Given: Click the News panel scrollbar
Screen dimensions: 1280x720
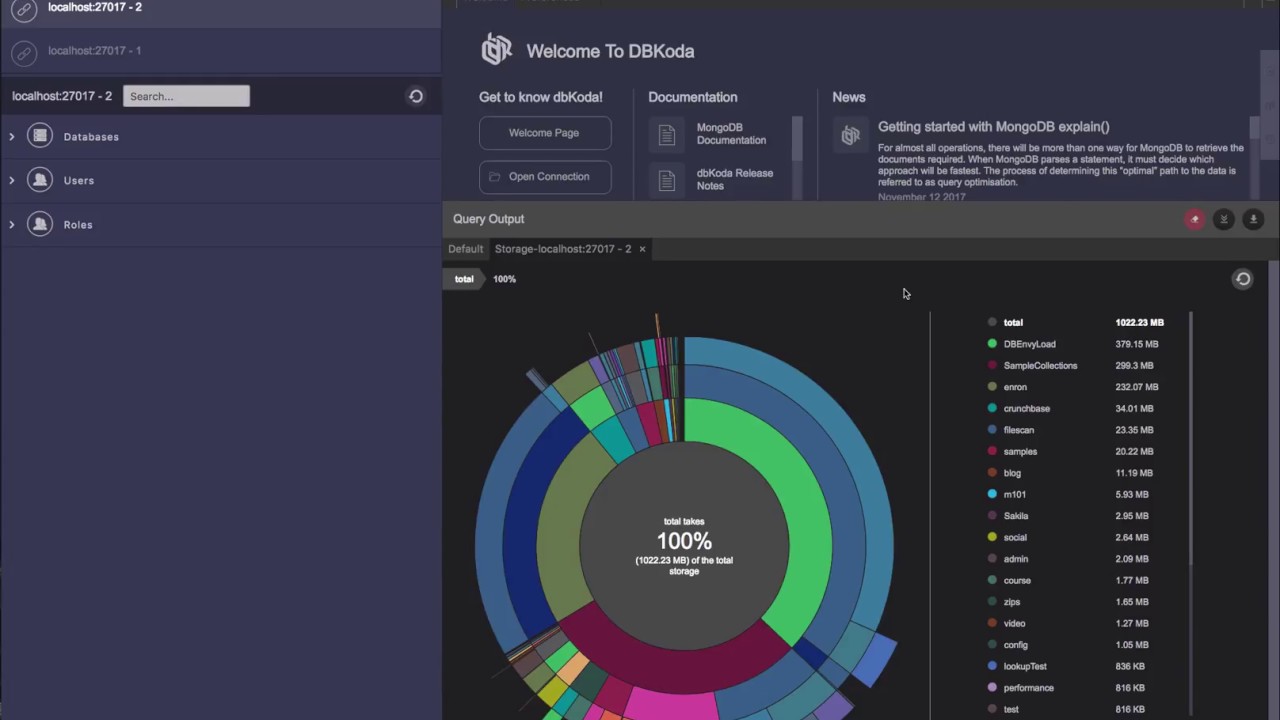Looking at the screenshot, I should coord(1255,128).
